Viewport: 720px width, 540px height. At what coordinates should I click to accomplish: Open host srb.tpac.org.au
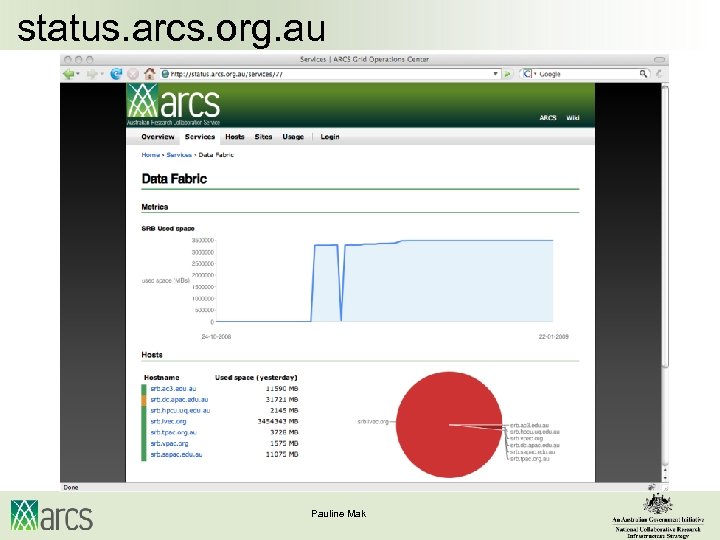174,433
